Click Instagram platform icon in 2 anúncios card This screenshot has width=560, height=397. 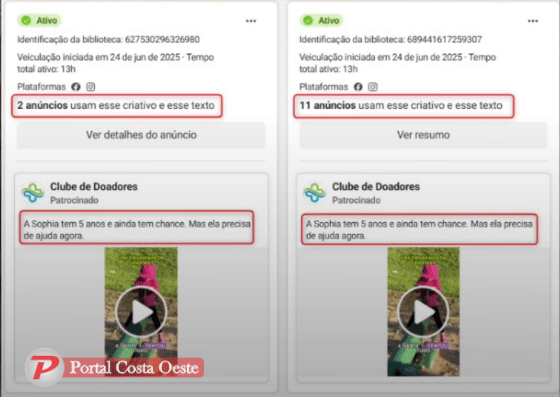(x=91, y=87)
